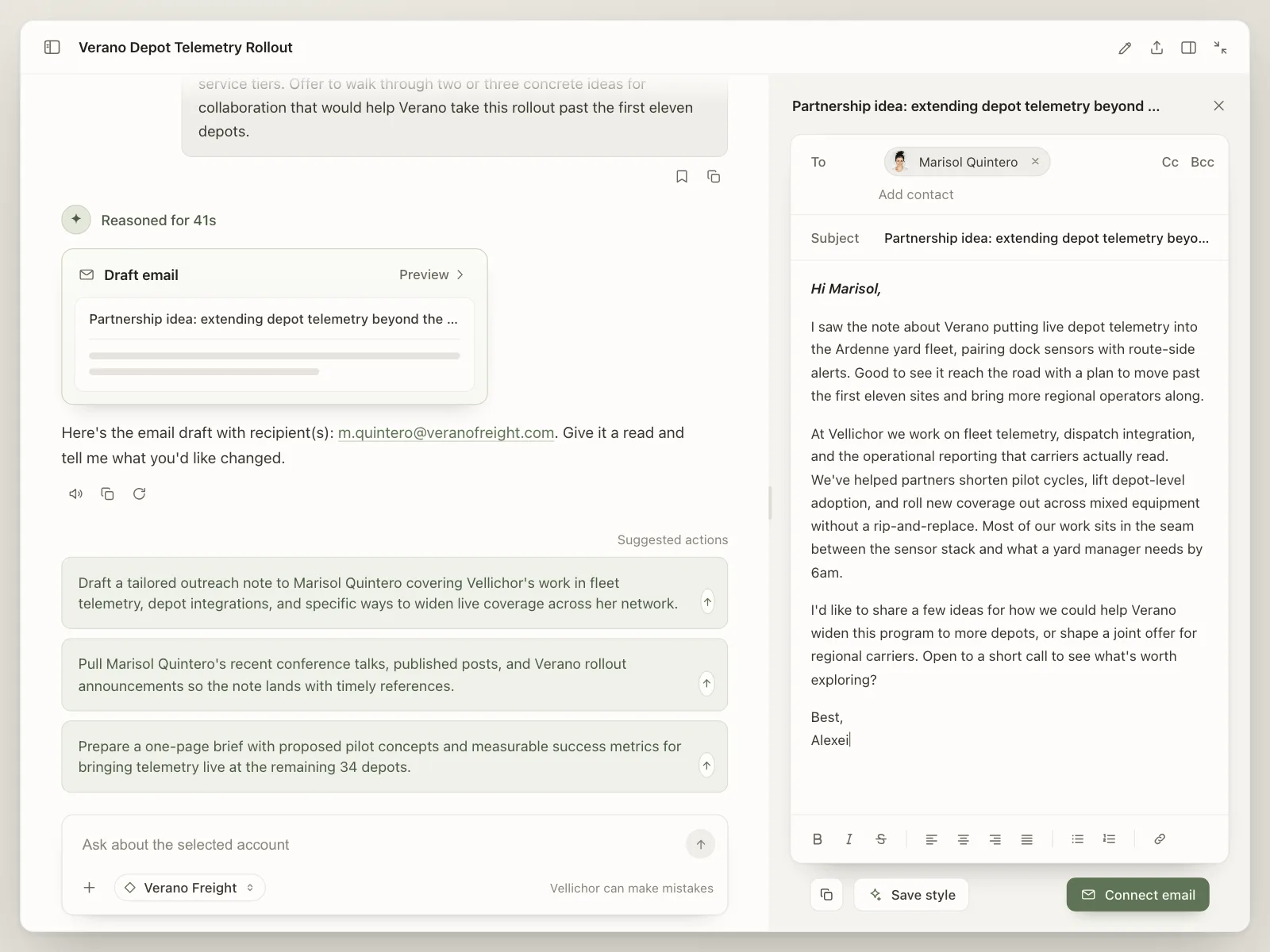This screenshot has width=1270, height=952.
Task: Copy the email draft
Action: click(x=826, y=895)
